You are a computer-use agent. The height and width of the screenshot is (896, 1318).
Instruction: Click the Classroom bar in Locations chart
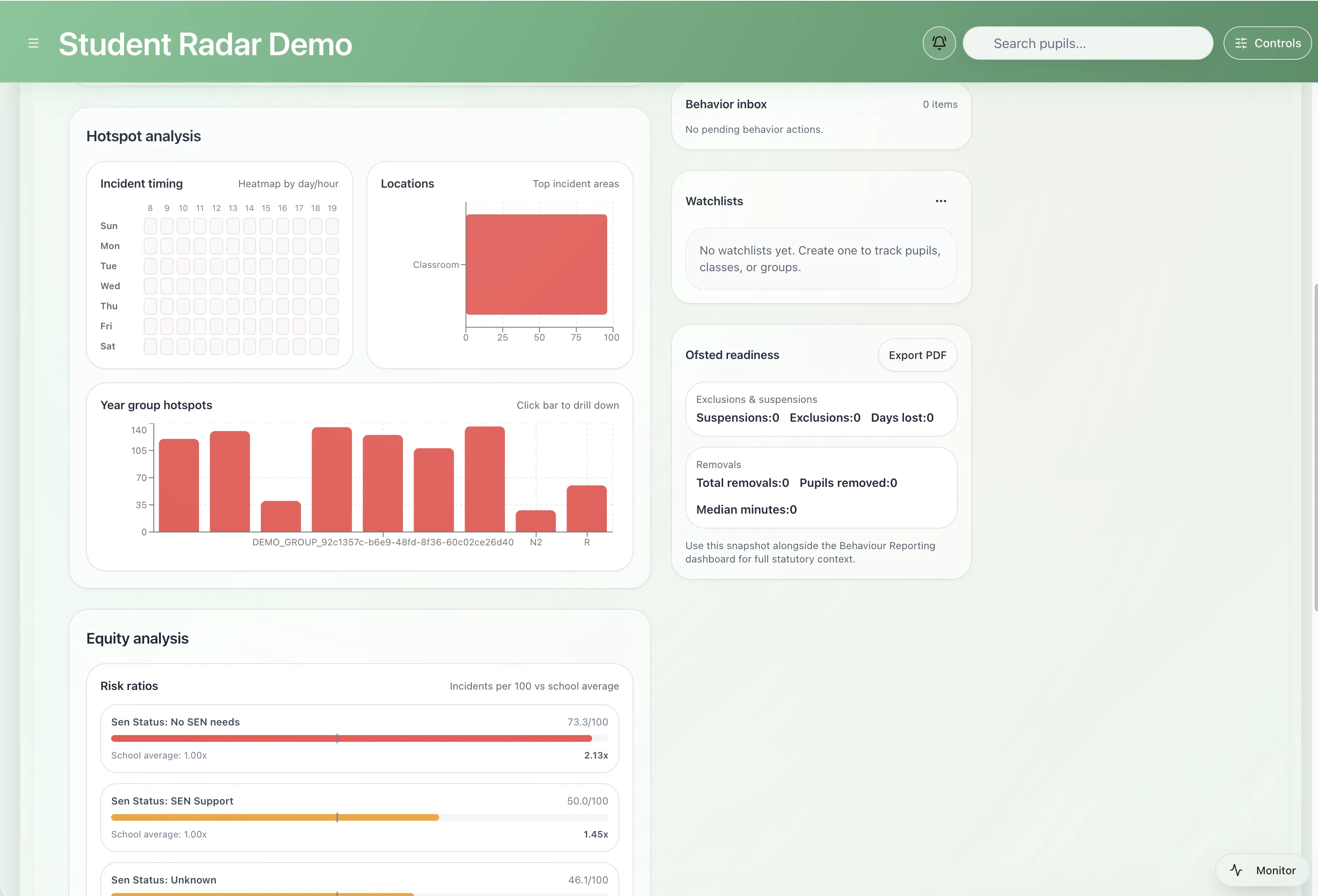tap(536, 264)
